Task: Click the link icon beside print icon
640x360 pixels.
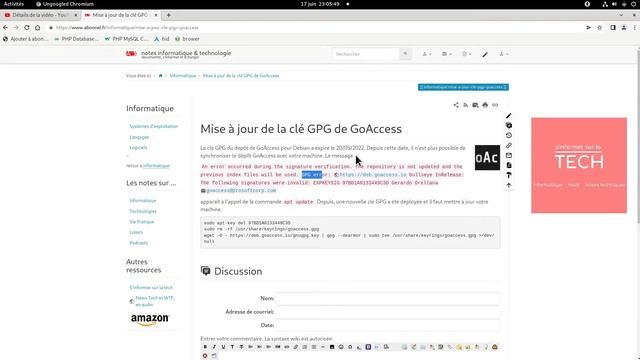Action: click(x=495, y=105)
